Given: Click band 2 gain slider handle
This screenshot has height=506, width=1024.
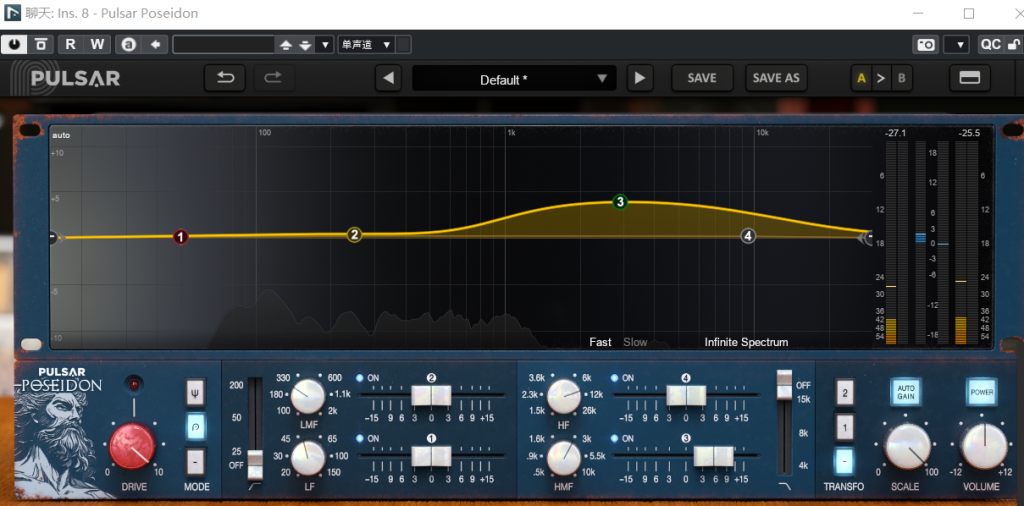Looking at the screenshot, I should pyautogui.click(x=431, y=395).
